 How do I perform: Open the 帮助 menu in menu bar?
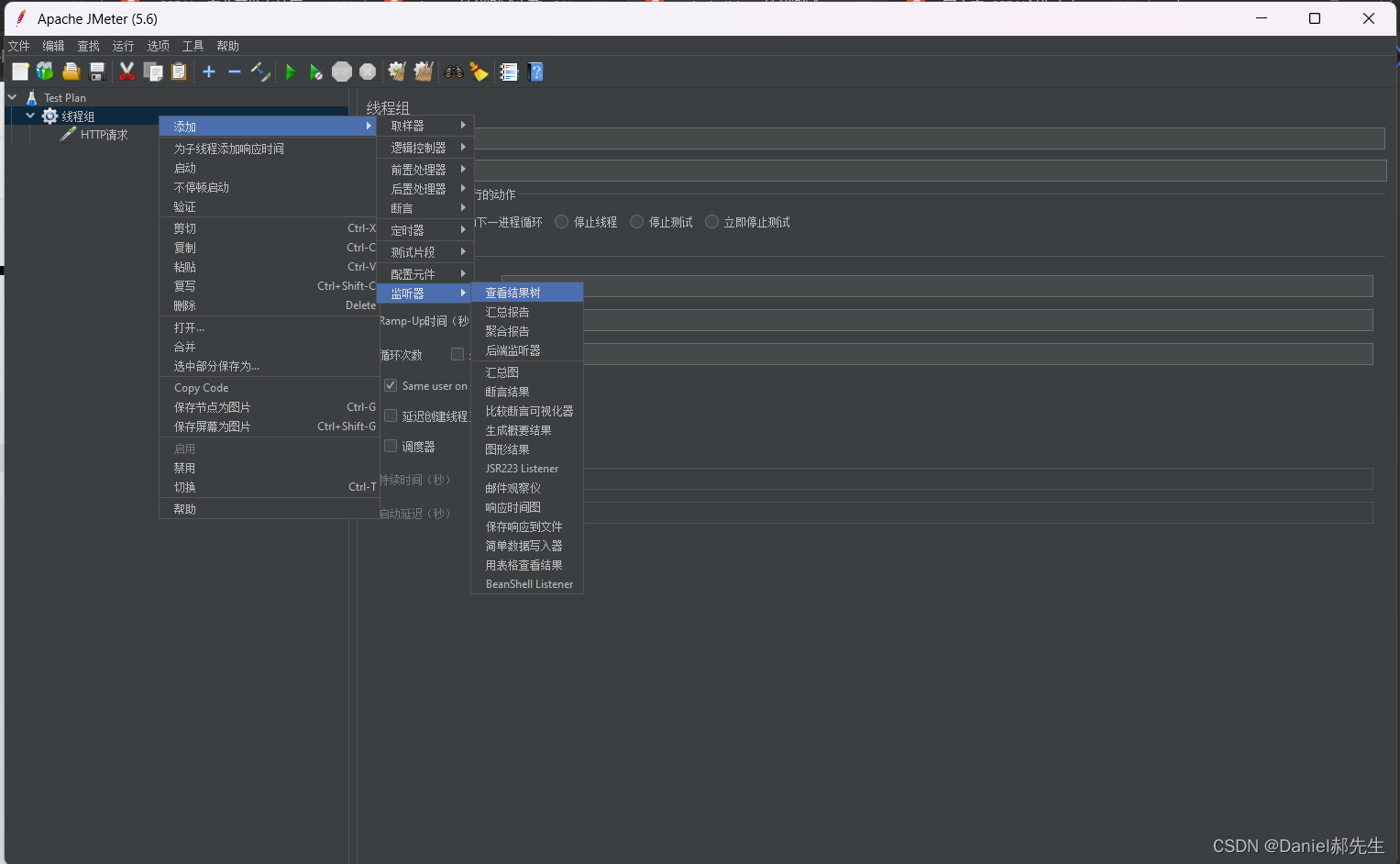click(227, 46)
